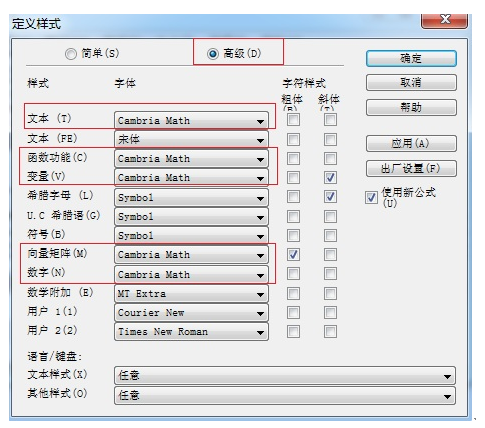
Task: Uncheck italic checkbox for 希腊字母(L)
Action: (x=330, y=197)
